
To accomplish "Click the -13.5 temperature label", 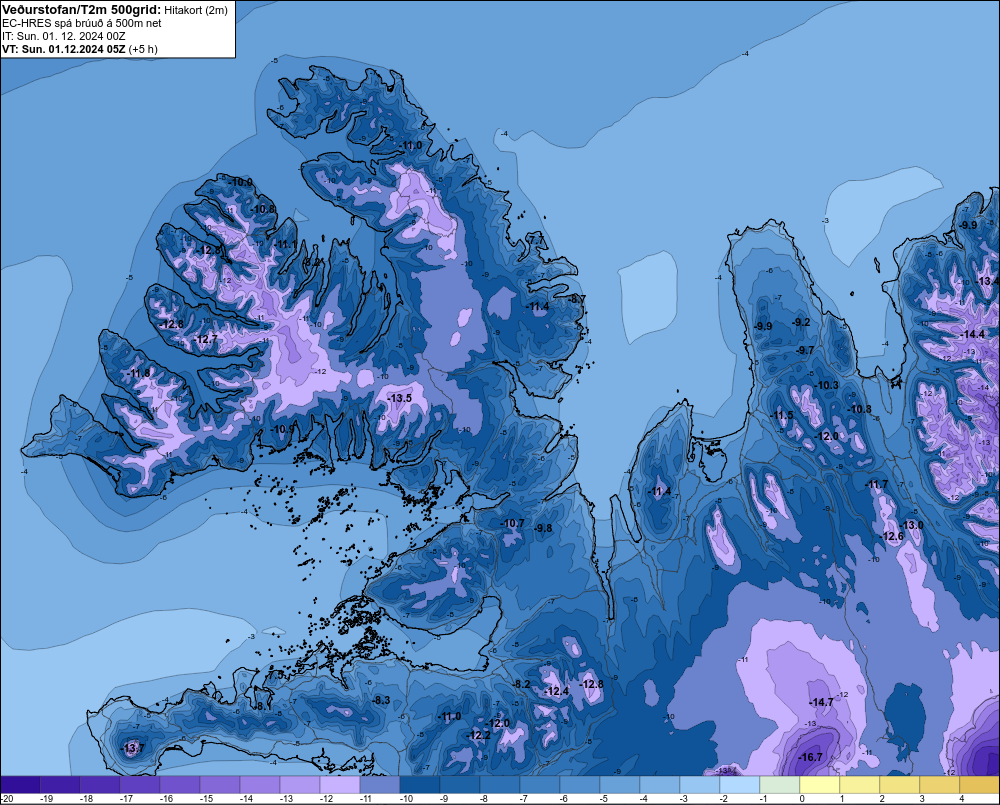I will point(400,398).
